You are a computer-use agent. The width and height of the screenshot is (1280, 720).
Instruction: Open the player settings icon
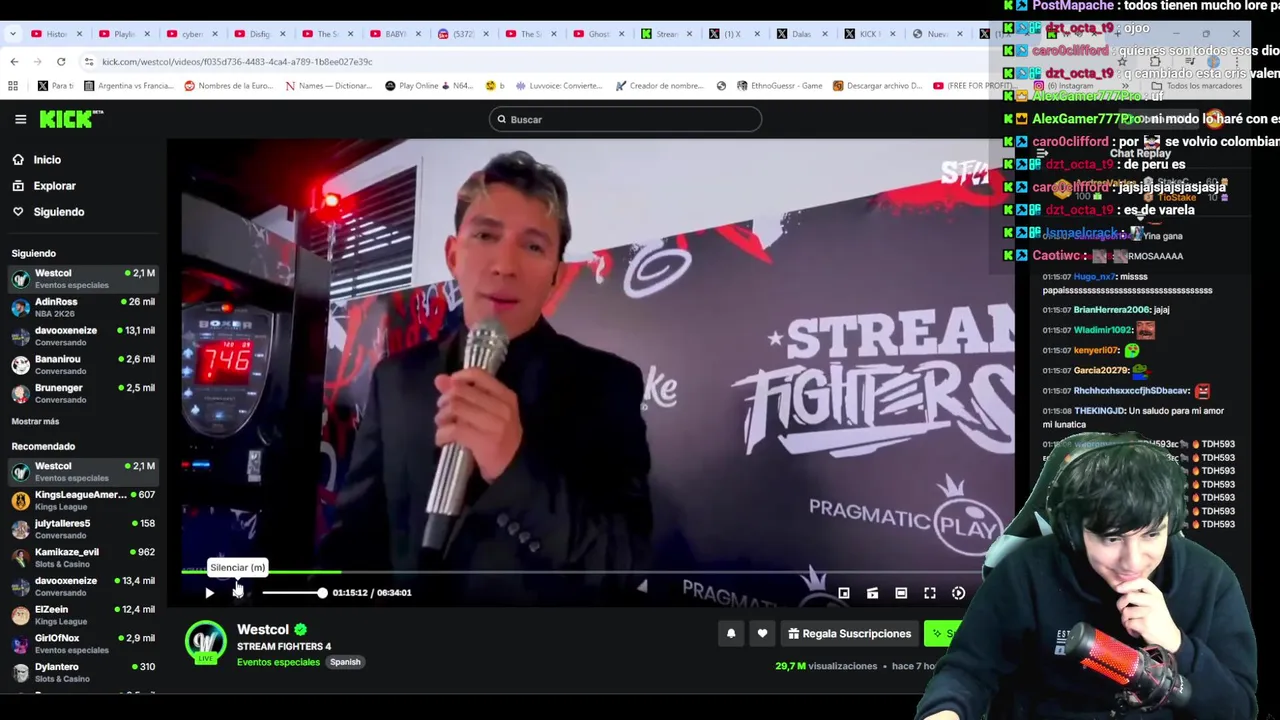click(958, 593)
